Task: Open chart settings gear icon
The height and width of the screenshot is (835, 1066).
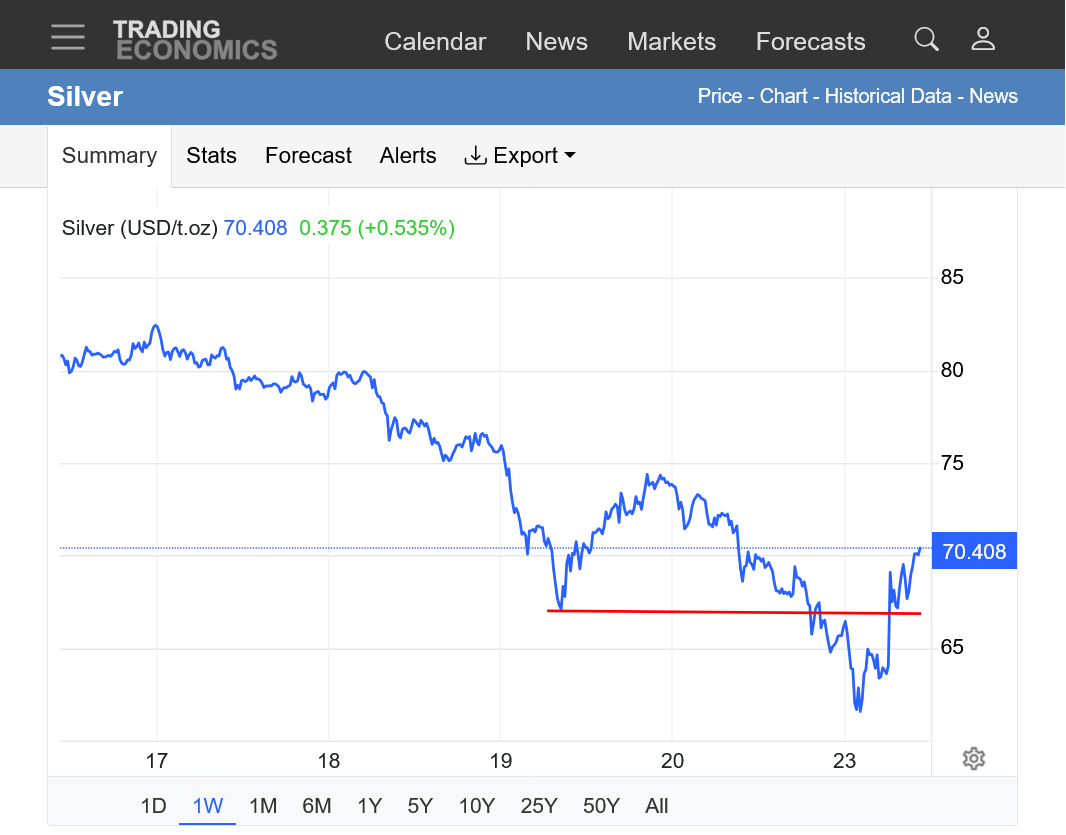Action: [x=974, y=759]
